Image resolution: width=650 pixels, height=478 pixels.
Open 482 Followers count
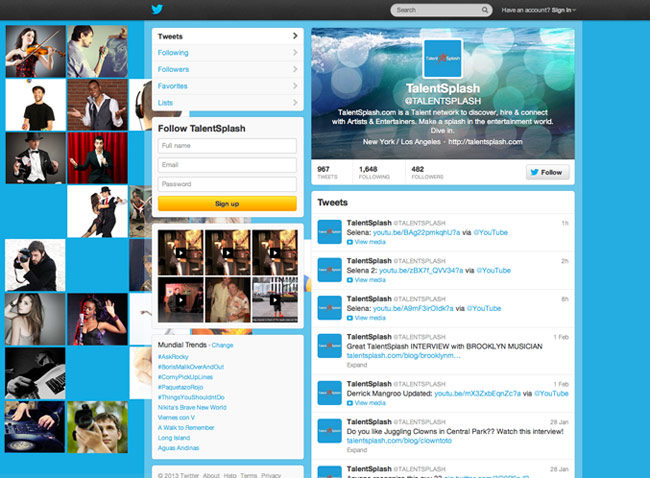(x=427, y=172)
